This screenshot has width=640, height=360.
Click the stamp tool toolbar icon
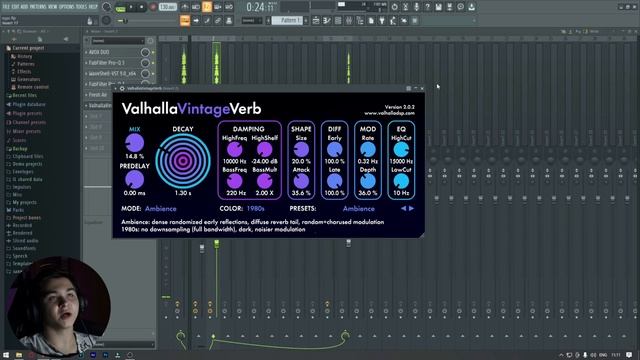point(229,20)
